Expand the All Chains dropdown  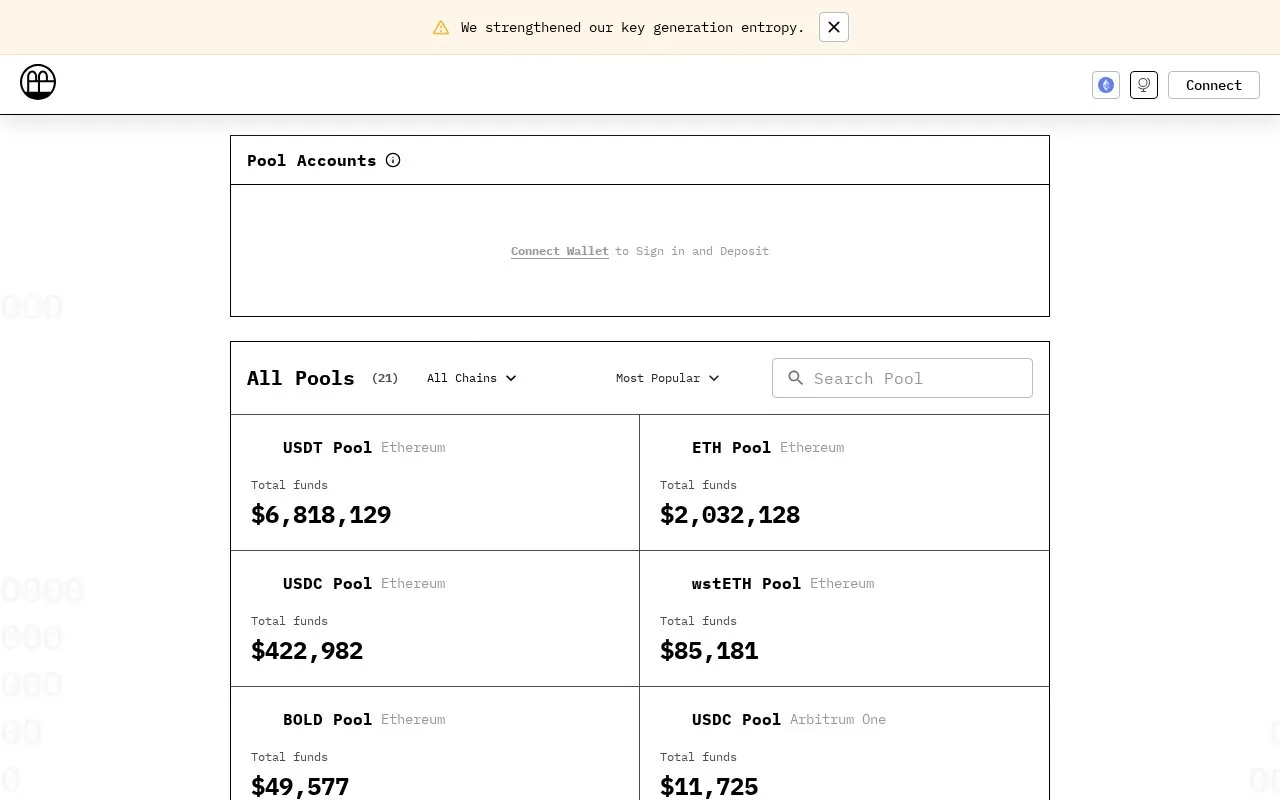click(472, 378)
